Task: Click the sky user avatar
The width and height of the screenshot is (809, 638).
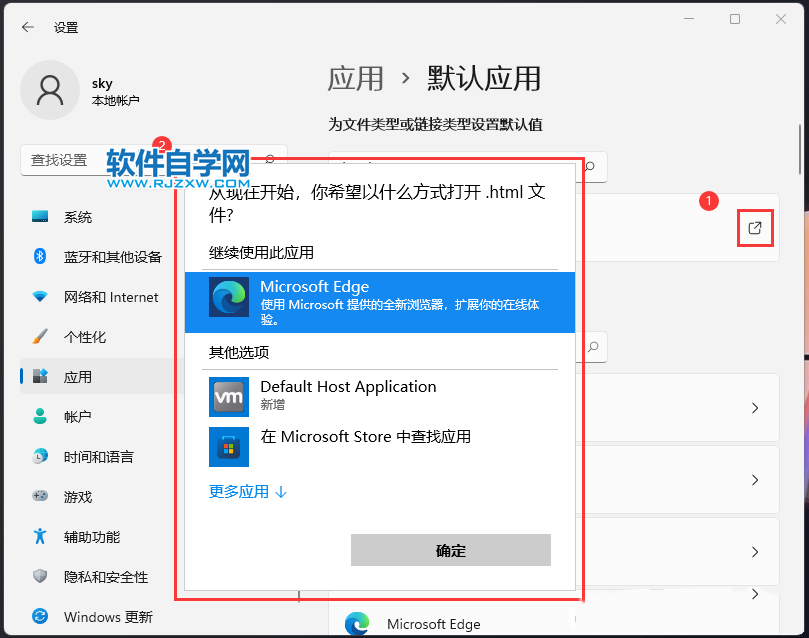Action: 49,90
